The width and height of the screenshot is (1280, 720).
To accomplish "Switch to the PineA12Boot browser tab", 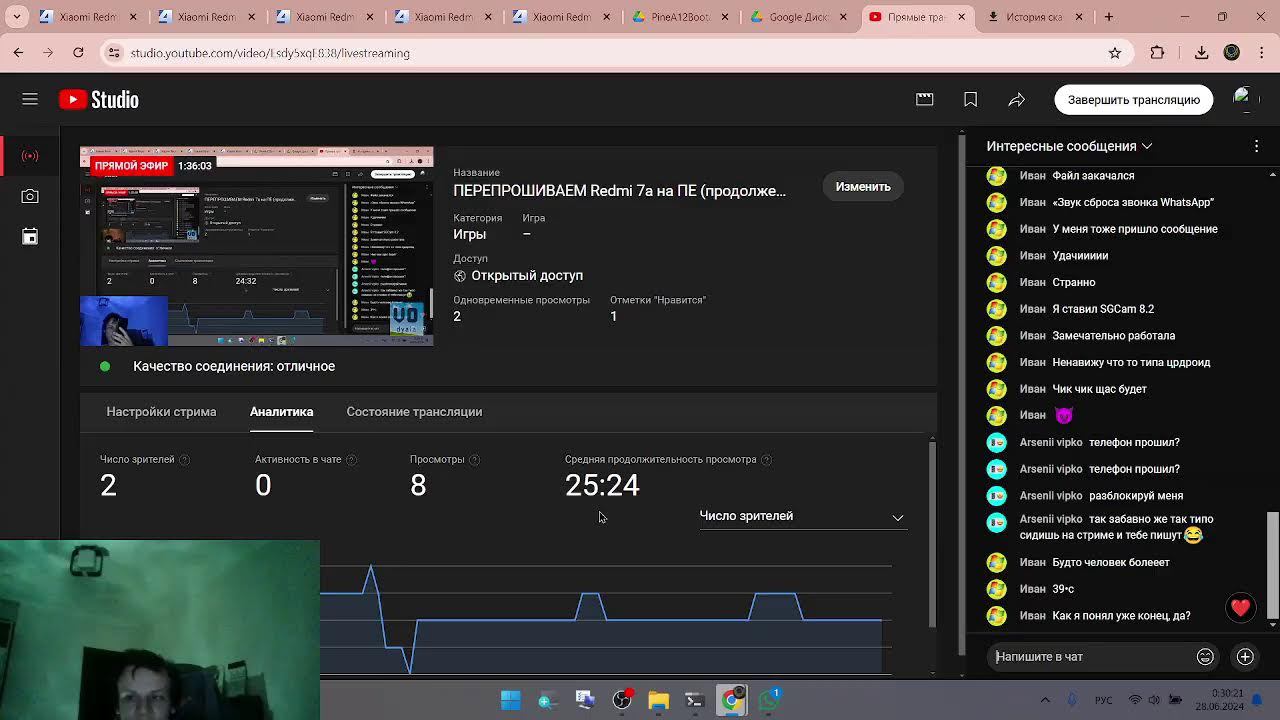I will (676, 17).
